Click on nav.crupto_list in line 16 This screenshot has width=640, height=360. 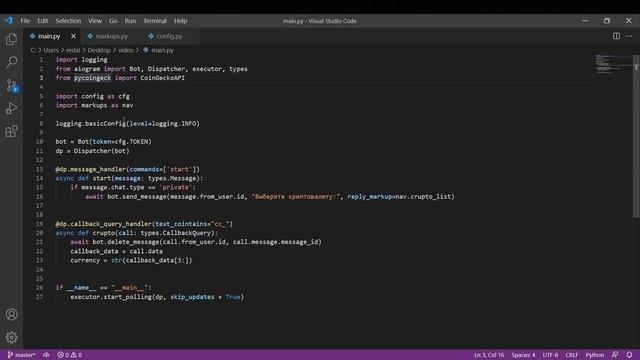[x=423, y=197]
